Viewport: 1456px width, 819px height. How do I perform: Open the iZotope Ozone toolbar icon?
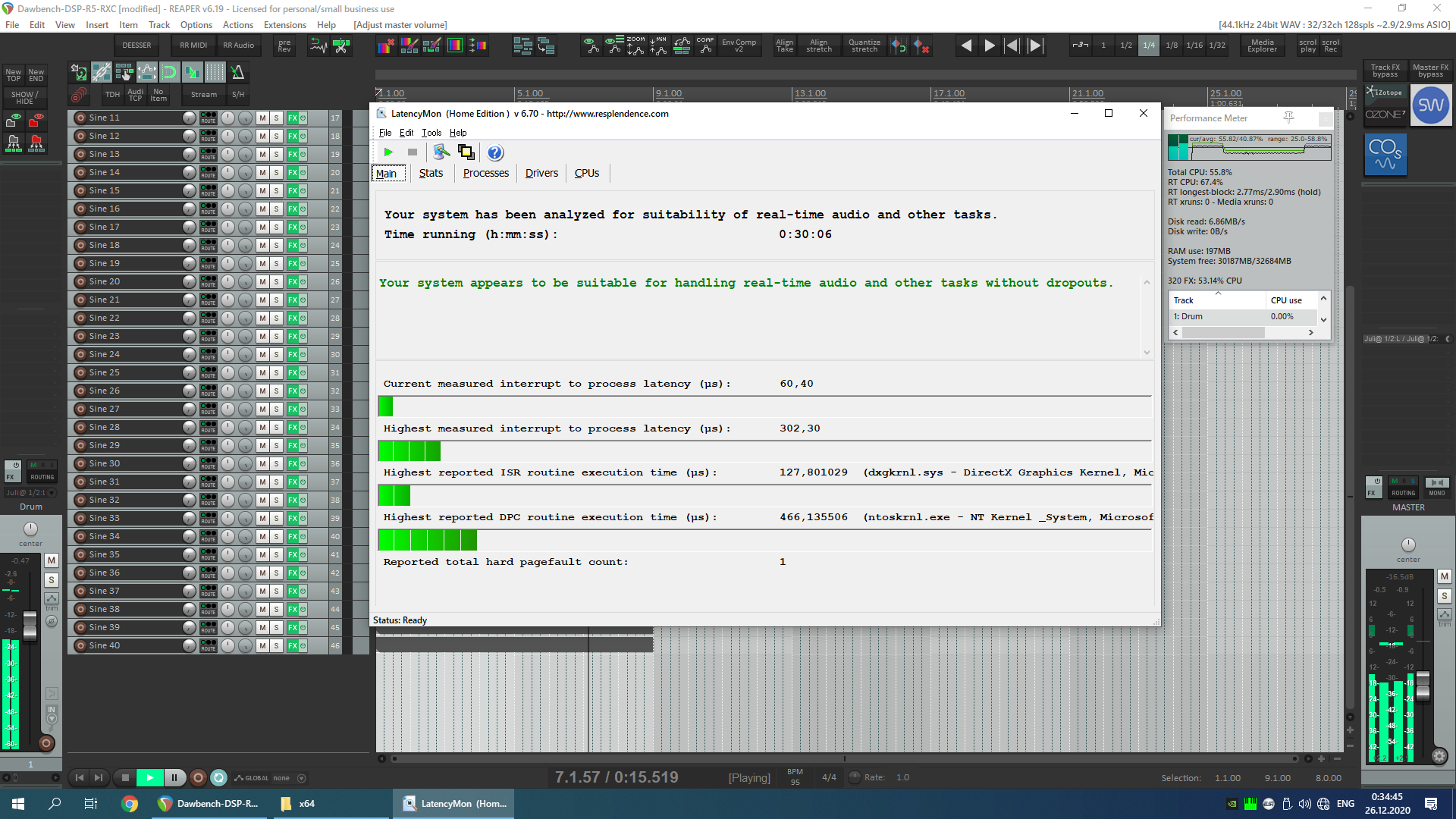click(1385, 105)
